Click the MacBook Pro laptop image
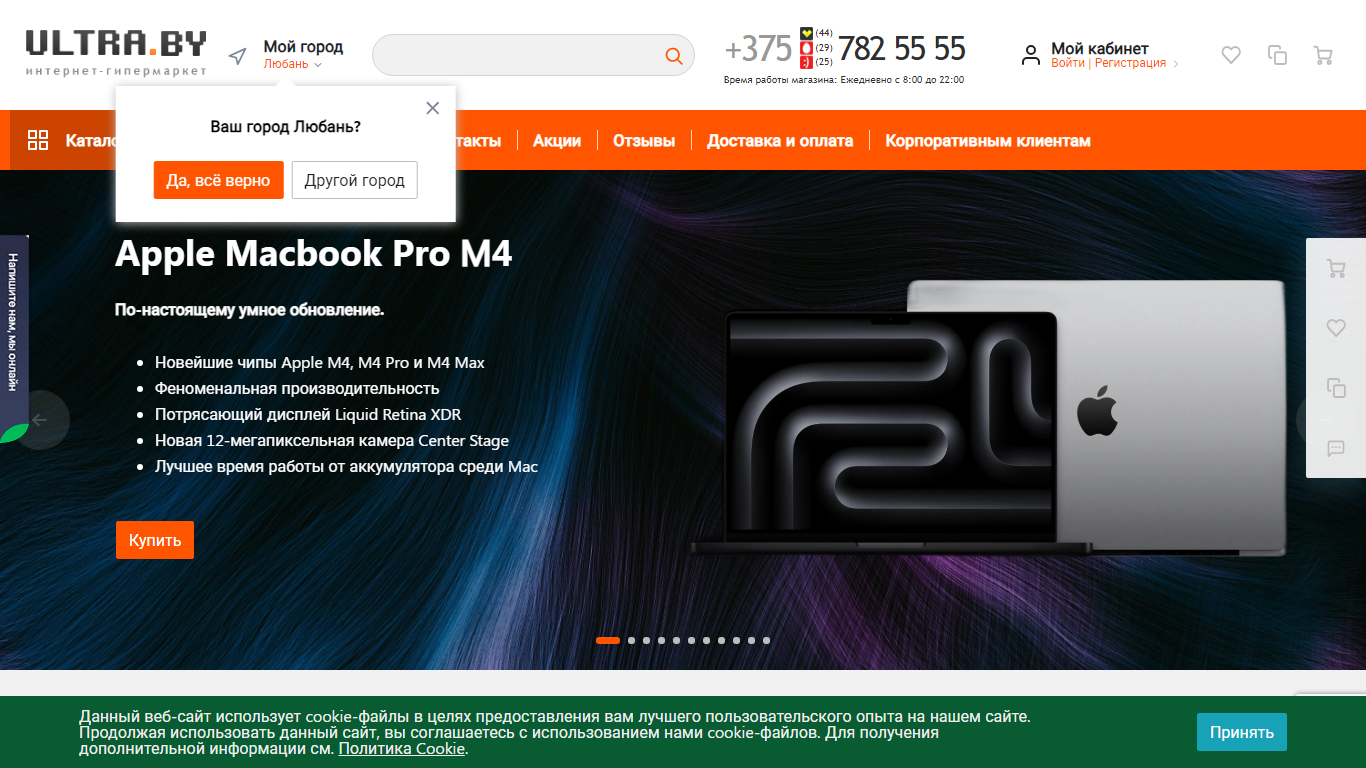This screenshot has width=1366, height=768. pos(988,416)
